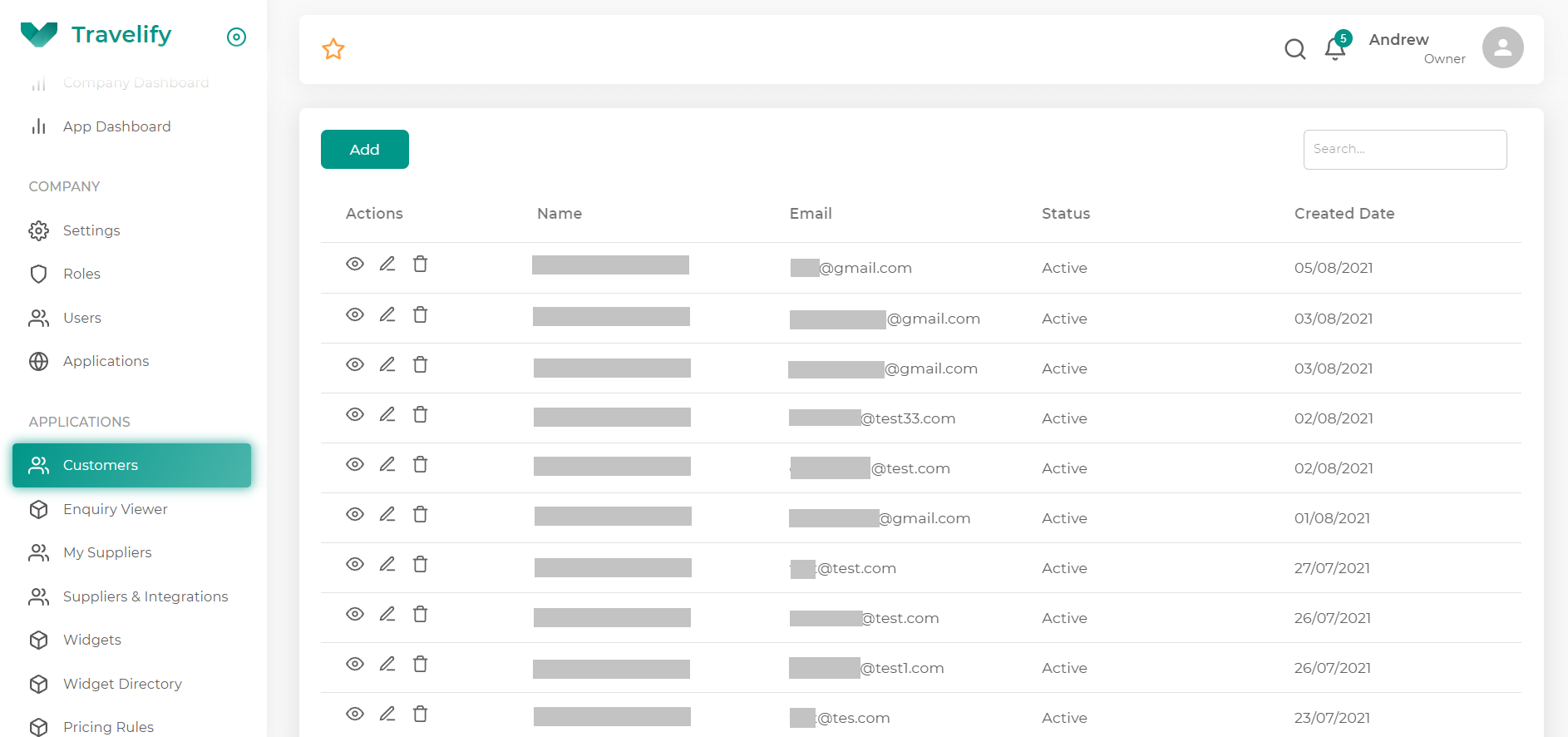The height and width of the screenshot is (737, 1568).
Task: Click the Travelify logo
Action: click(x=96, y=34)
